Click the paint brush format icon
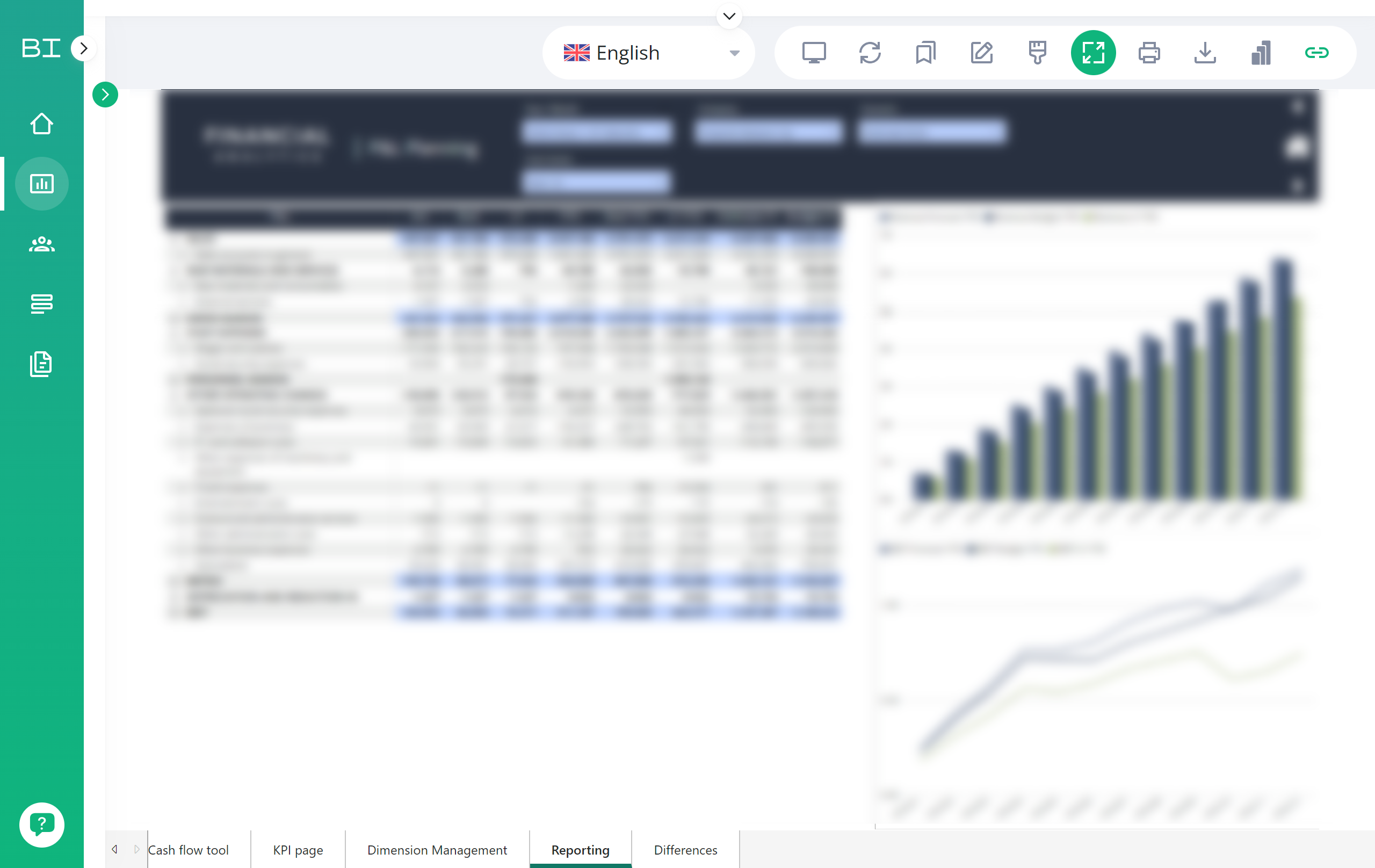This screenshot has width=1375, height=868. 1038,53
